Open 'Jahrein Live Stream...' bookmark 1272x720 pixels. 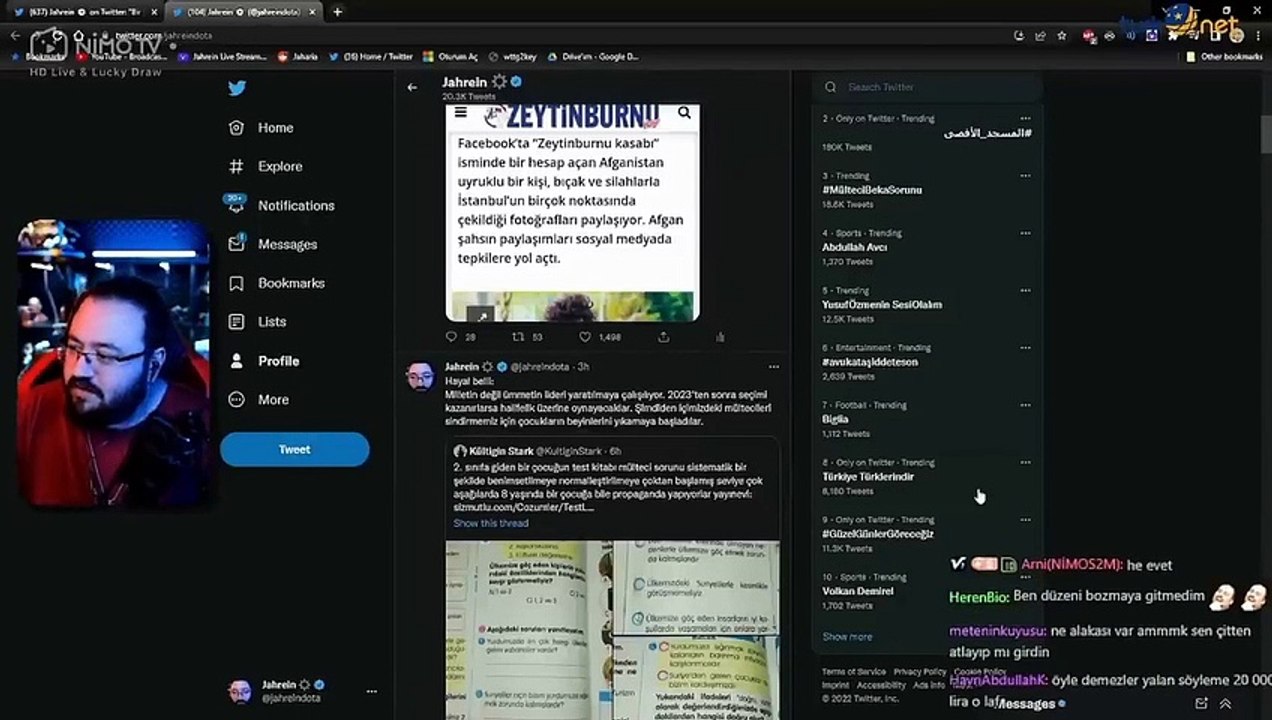[x=222, y=57]
